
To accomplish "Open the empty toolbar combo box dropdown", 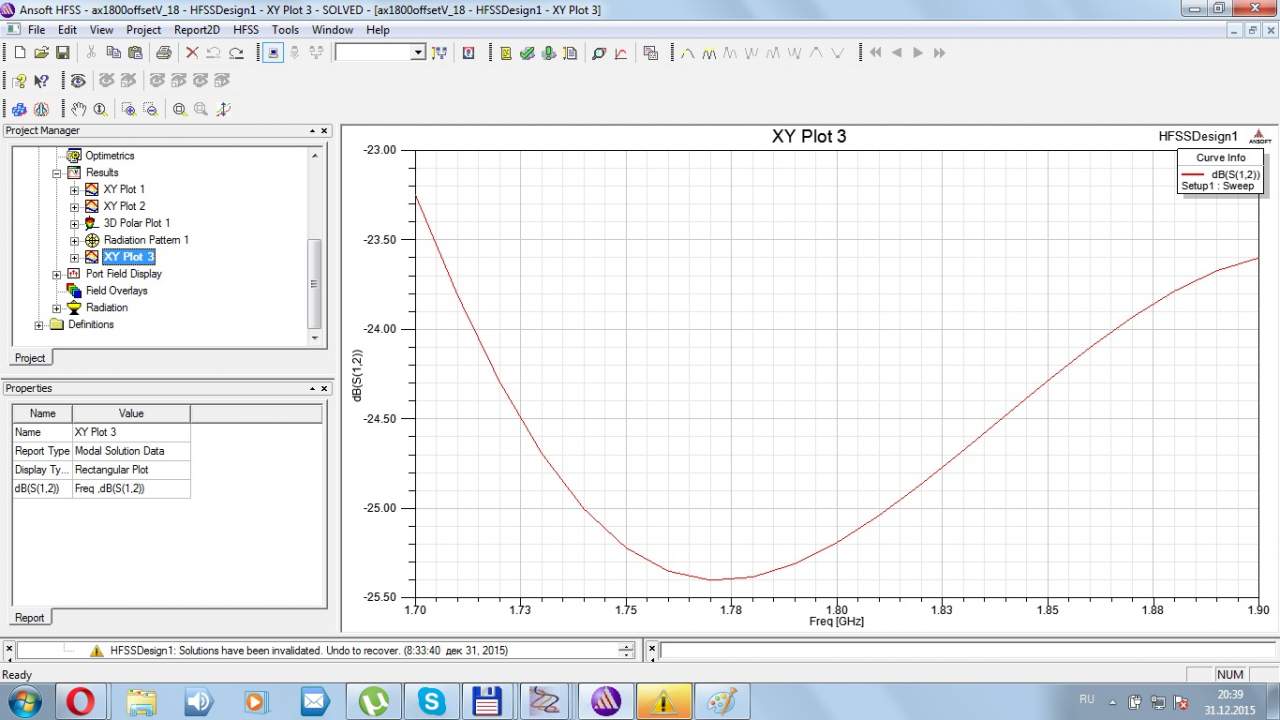I will click(418, 53).
